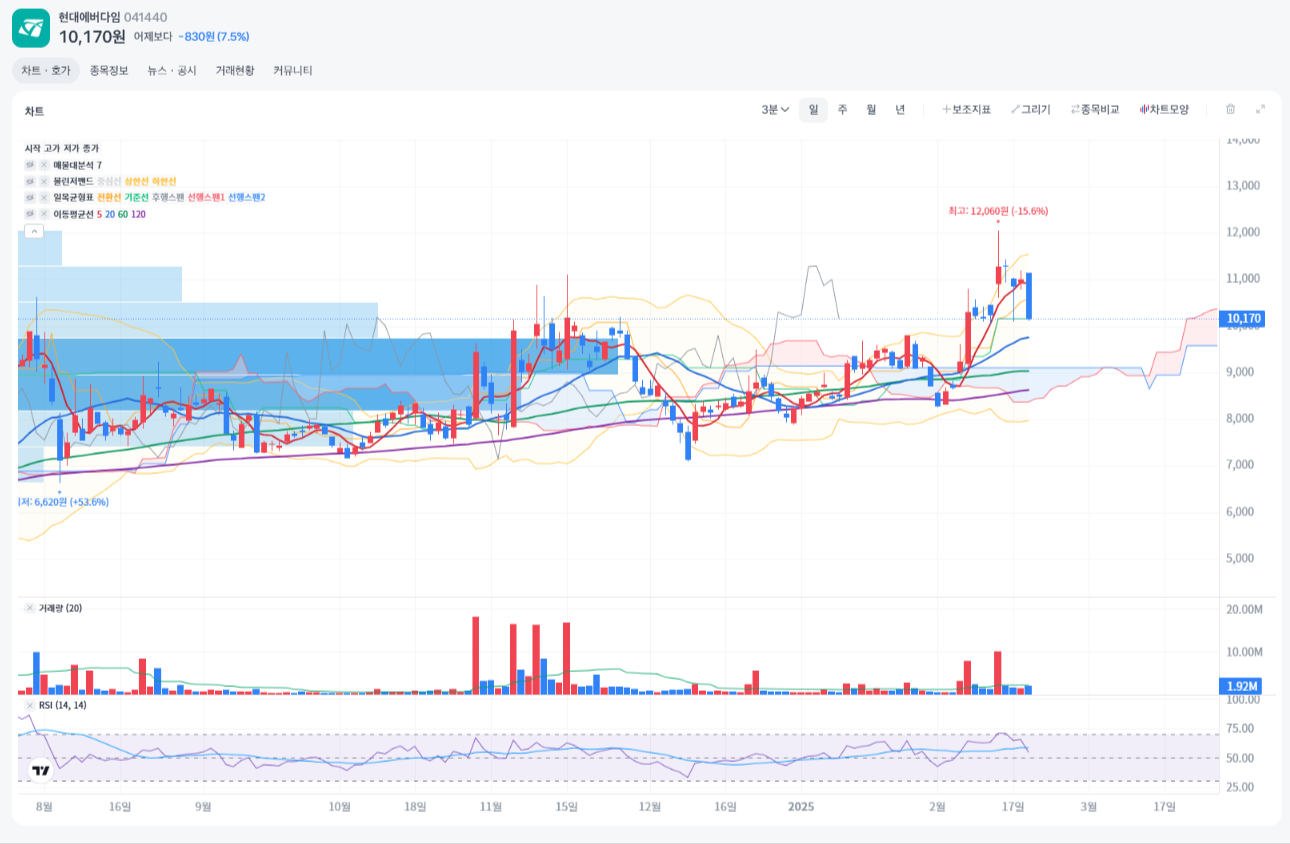The height and width of the screenshot is (844, 1290).
Task: Click the 볼린저밴드 상한선 label
Action: (136, 181)
